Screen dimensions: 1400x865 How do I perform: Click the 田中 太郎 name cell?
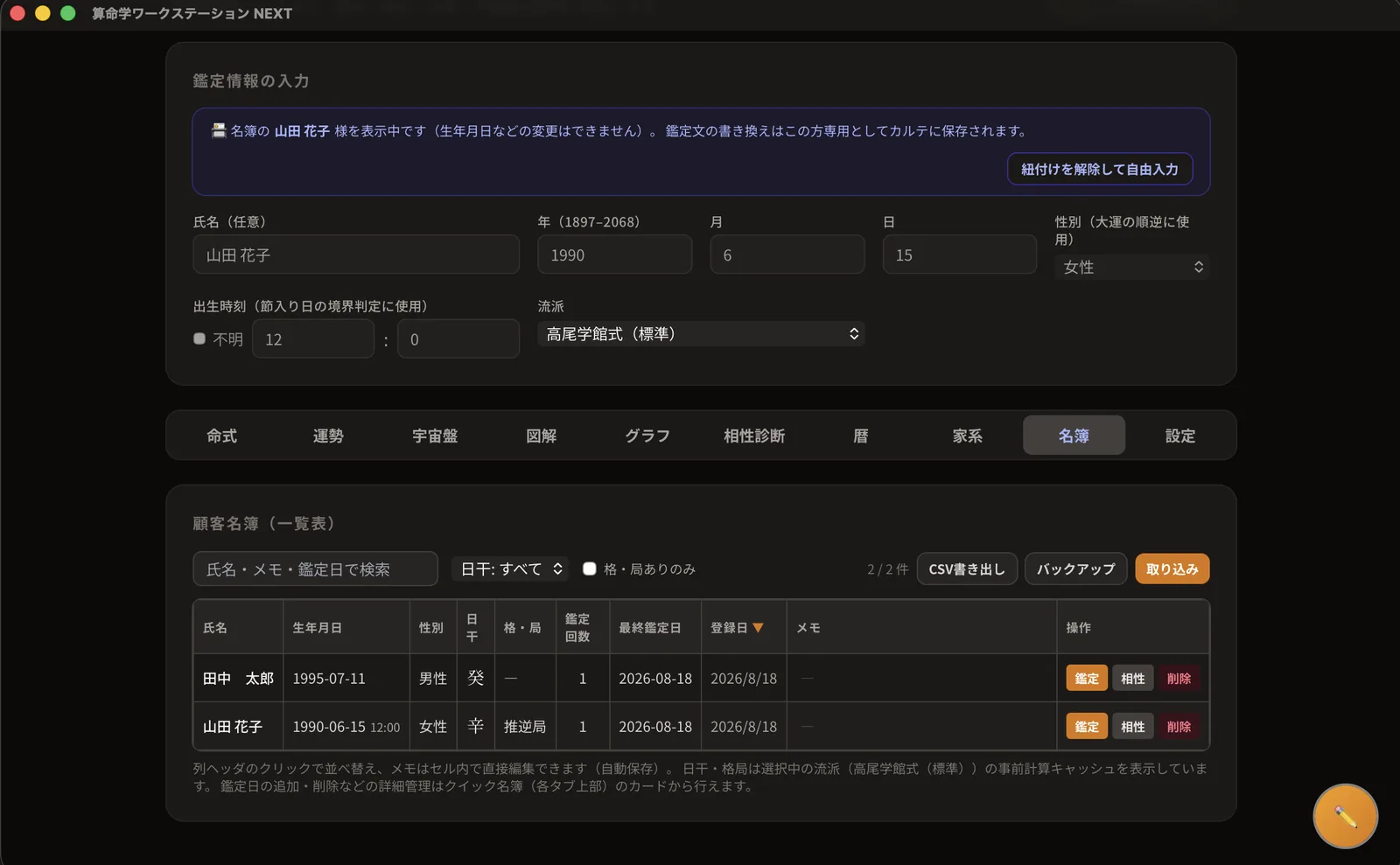[x=238, y=678]
